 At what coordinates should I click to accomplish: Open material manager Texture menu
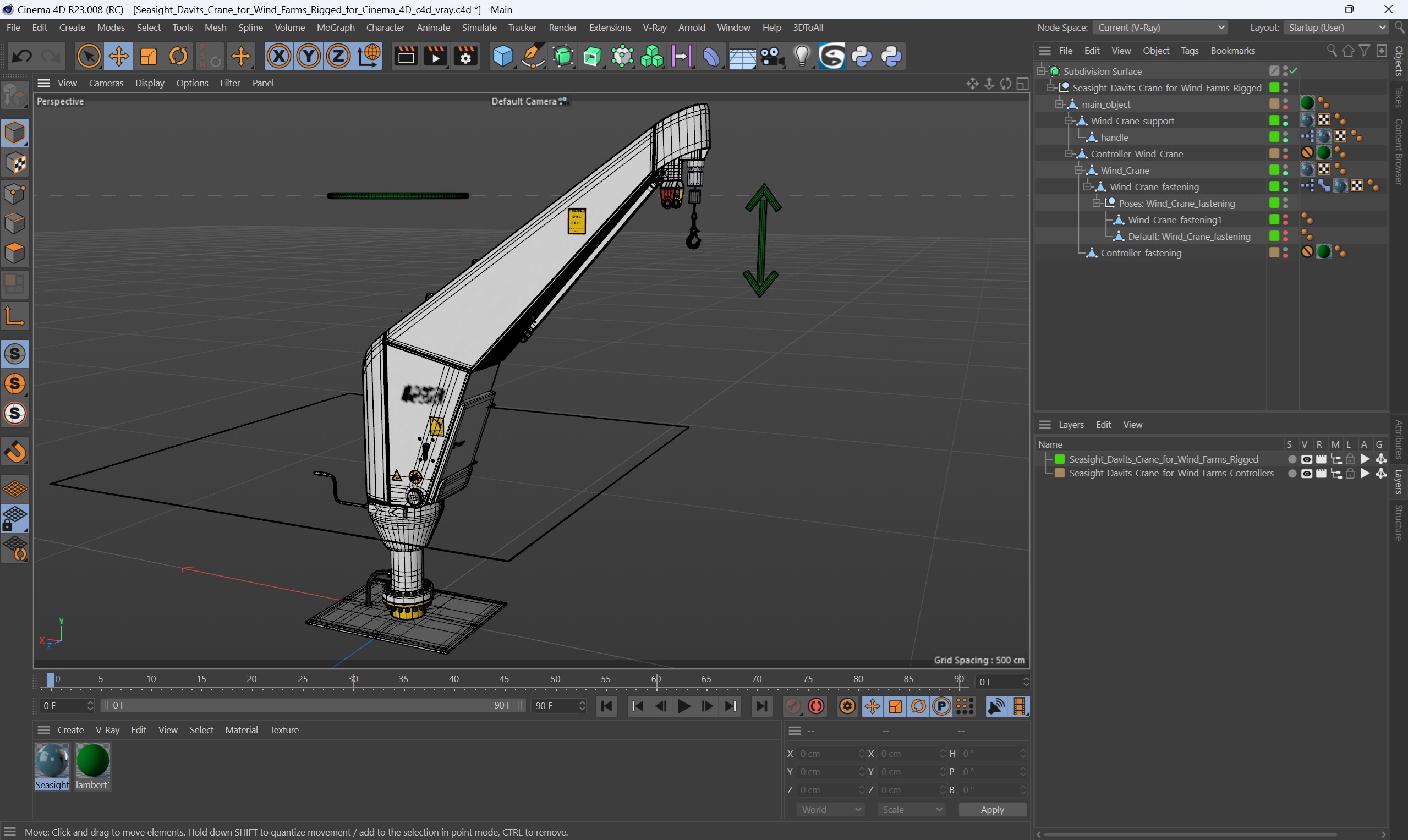(284, 729)
